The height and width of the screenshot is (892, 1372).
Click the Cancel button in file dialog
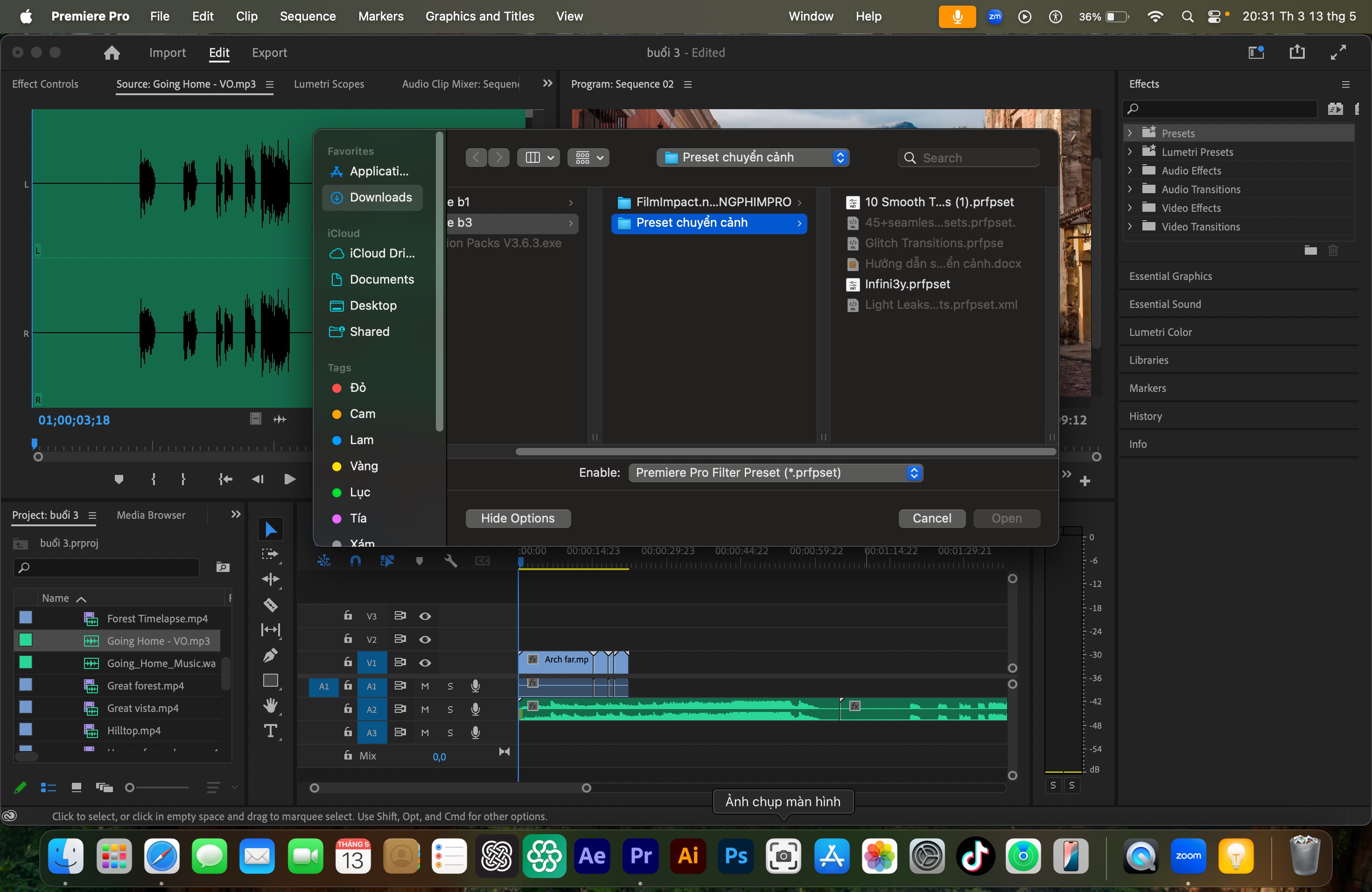coord(931,518)
